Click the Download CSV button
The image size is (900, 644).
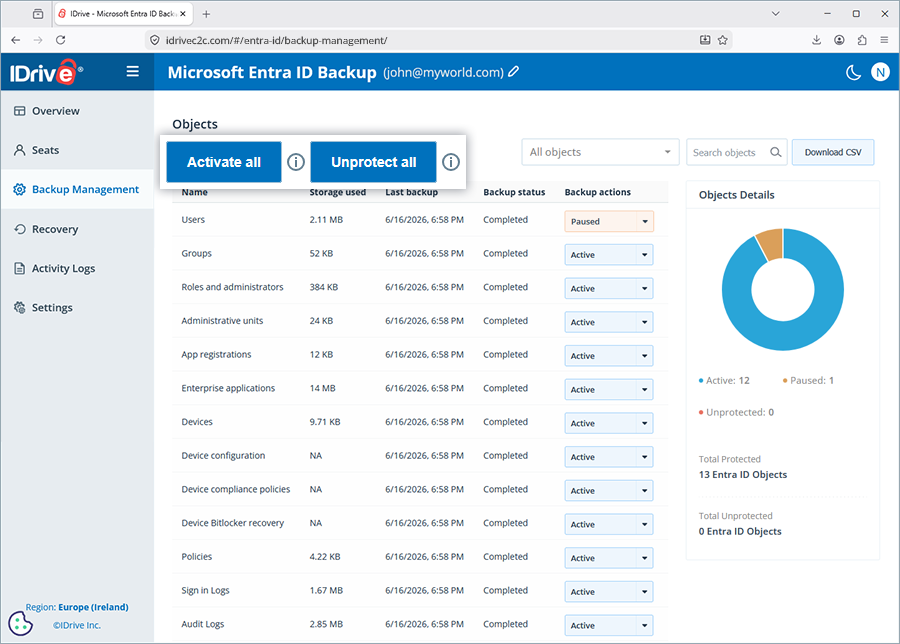833,152
